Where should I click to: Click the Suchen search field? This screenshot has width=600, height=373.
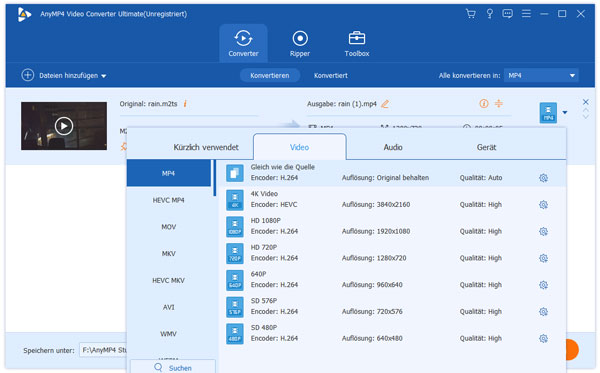tap(173, 367)
